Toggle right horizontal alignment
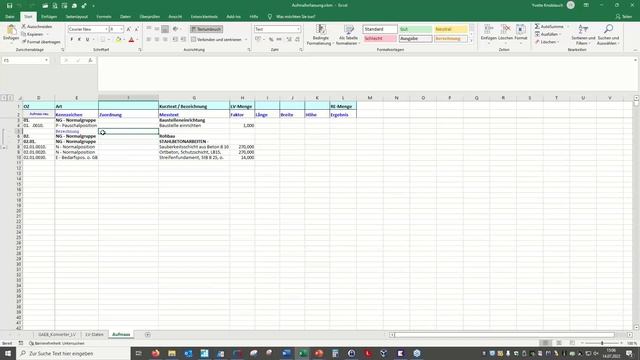Screen dimensions: 640x360 165,40
